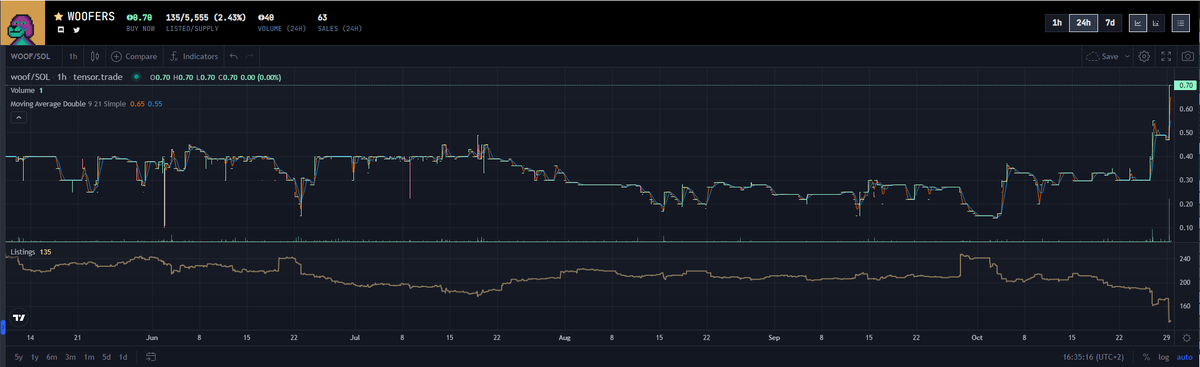The width and height of the screenshot is (1200, 367).
Task: Open the time axis settings gear
Action: pos(1186,339)
